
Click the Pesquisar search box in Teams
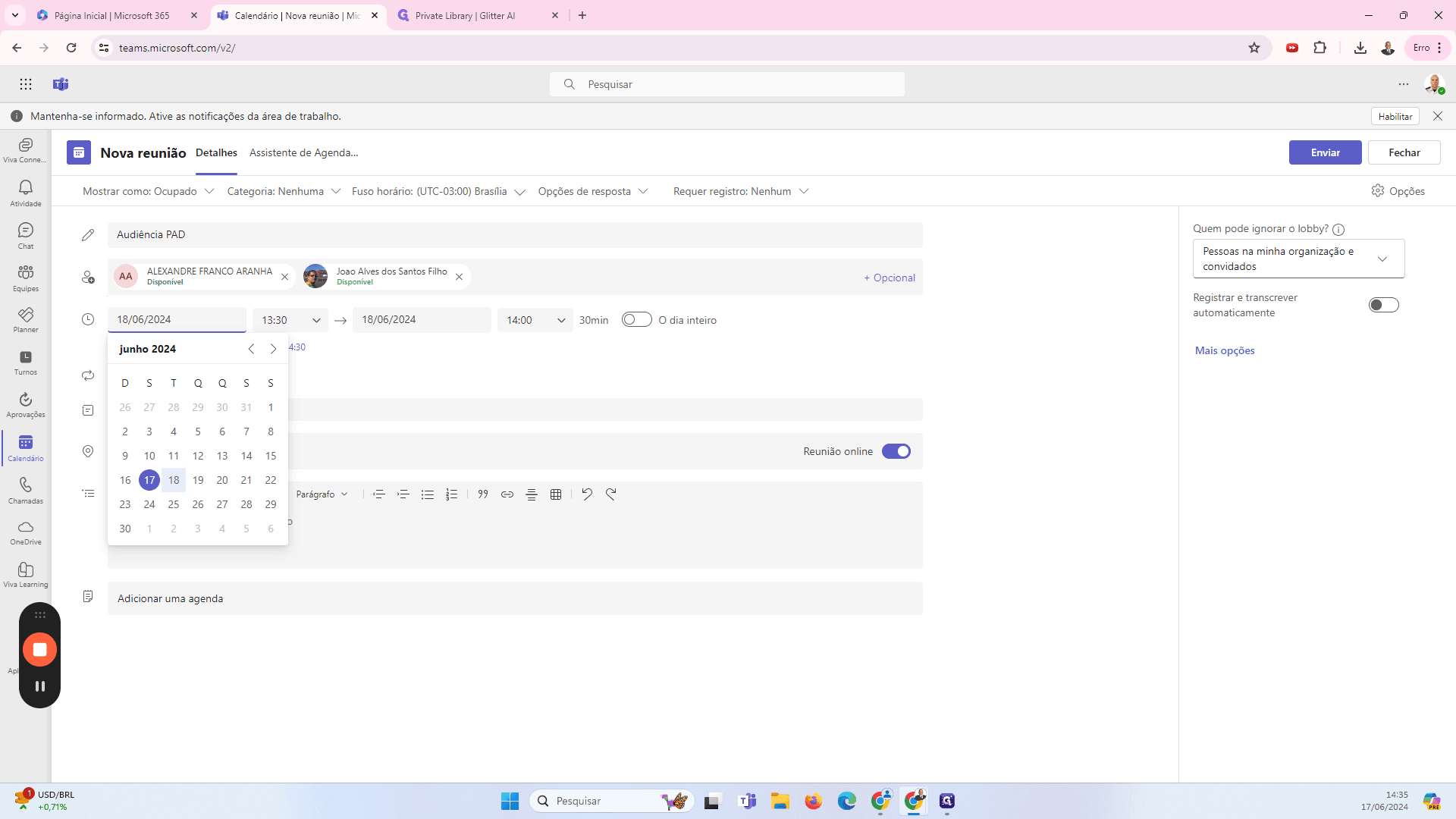(726, 84)
